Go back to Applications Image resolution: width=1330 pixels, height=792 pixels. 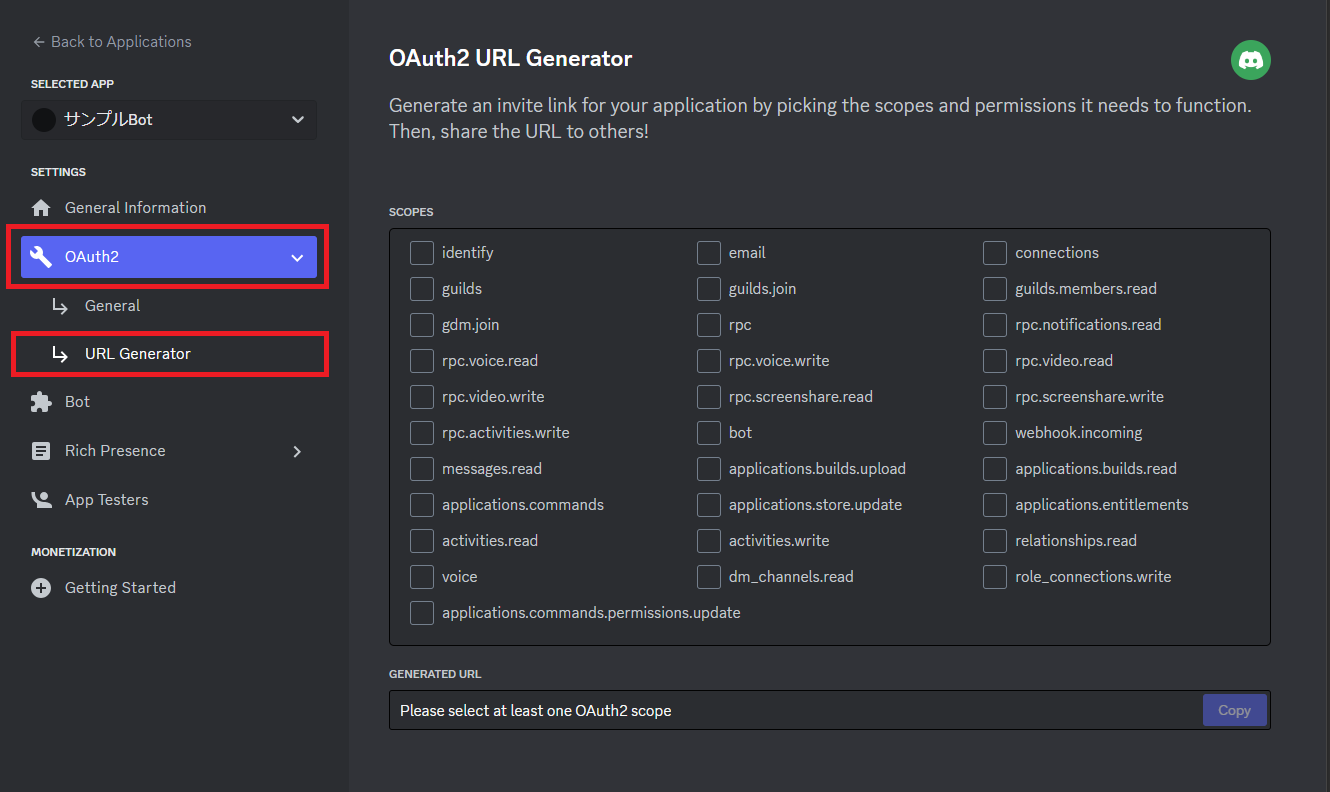point(112,42)
